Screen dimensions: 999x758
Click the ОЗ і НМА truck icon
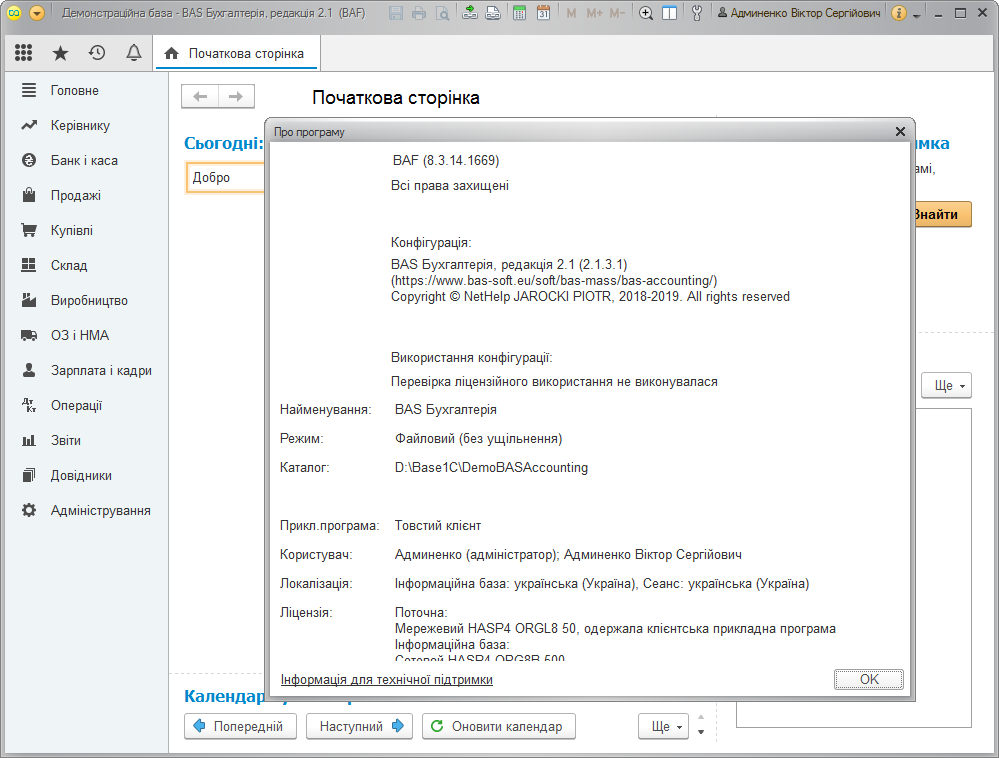click(29, 335)
